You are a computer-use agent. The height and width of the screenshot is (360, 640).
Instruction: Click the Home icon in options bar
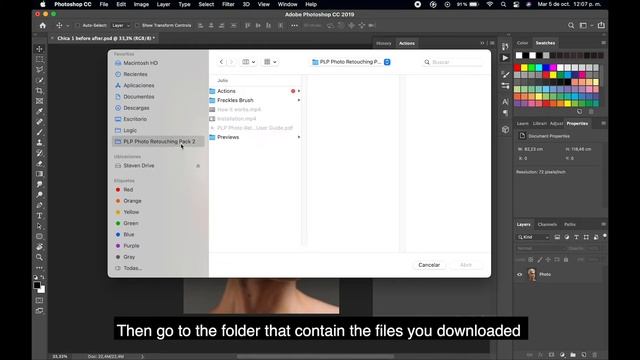pyautogui.click(x=42, y=25)
